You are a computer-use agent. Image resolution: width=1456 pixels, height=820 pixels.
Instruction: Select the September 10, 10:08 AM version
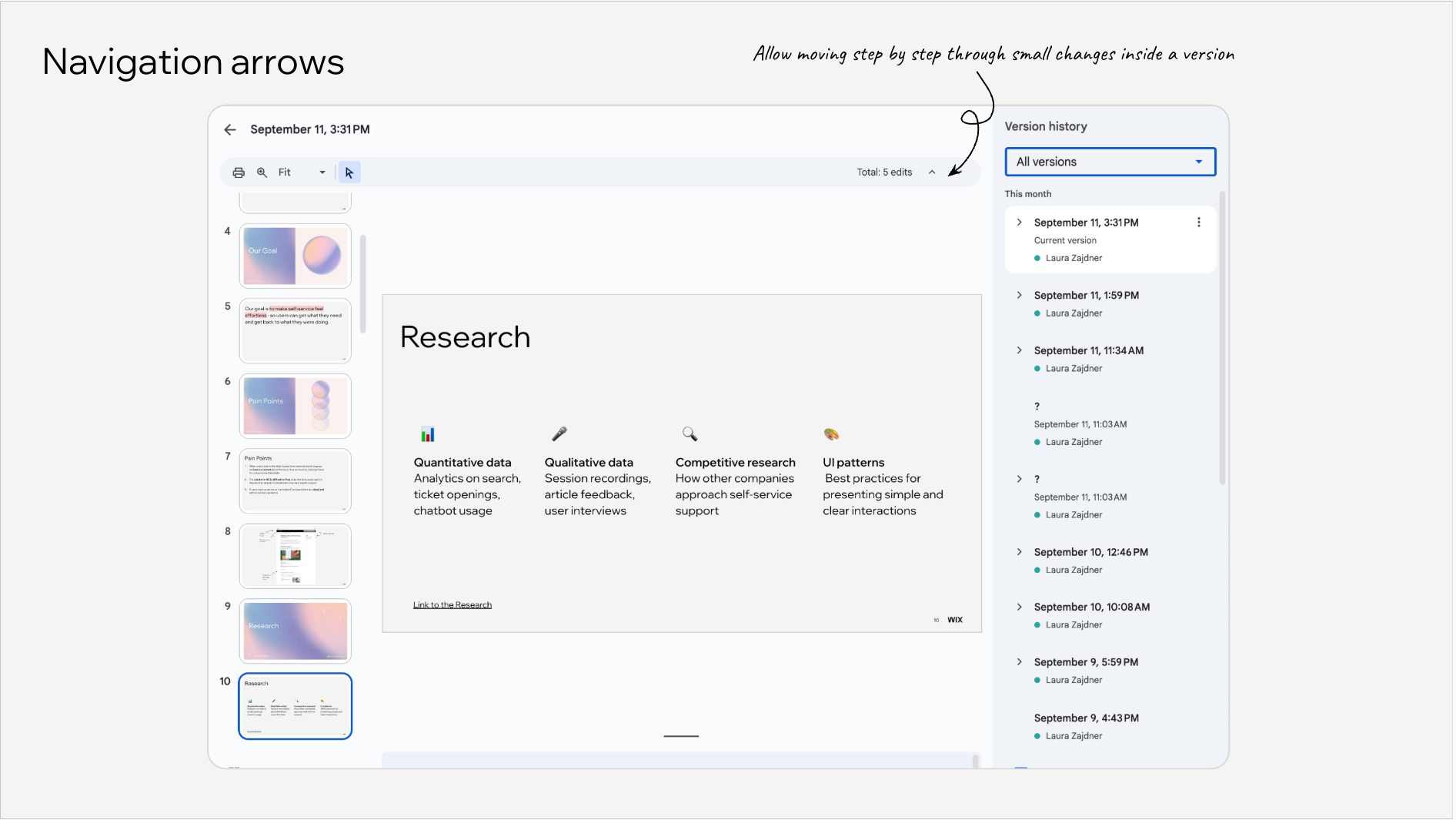(1091, 607)
